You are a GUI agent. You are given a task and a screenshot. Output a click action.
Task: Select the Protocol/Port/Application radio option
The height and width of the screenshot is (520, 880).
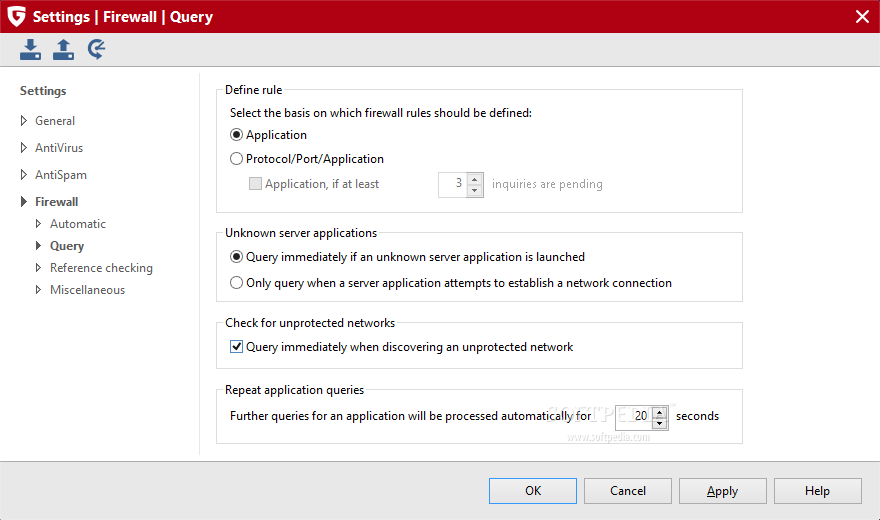236,159
